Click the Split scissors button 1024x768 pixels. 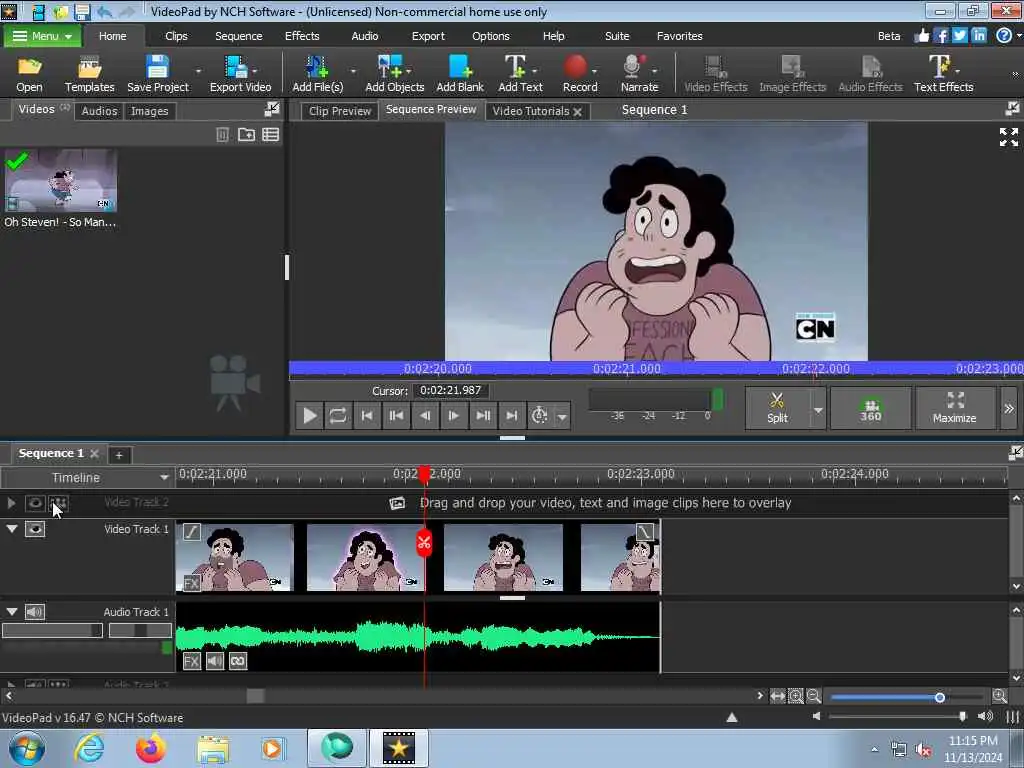pos(777,408)
